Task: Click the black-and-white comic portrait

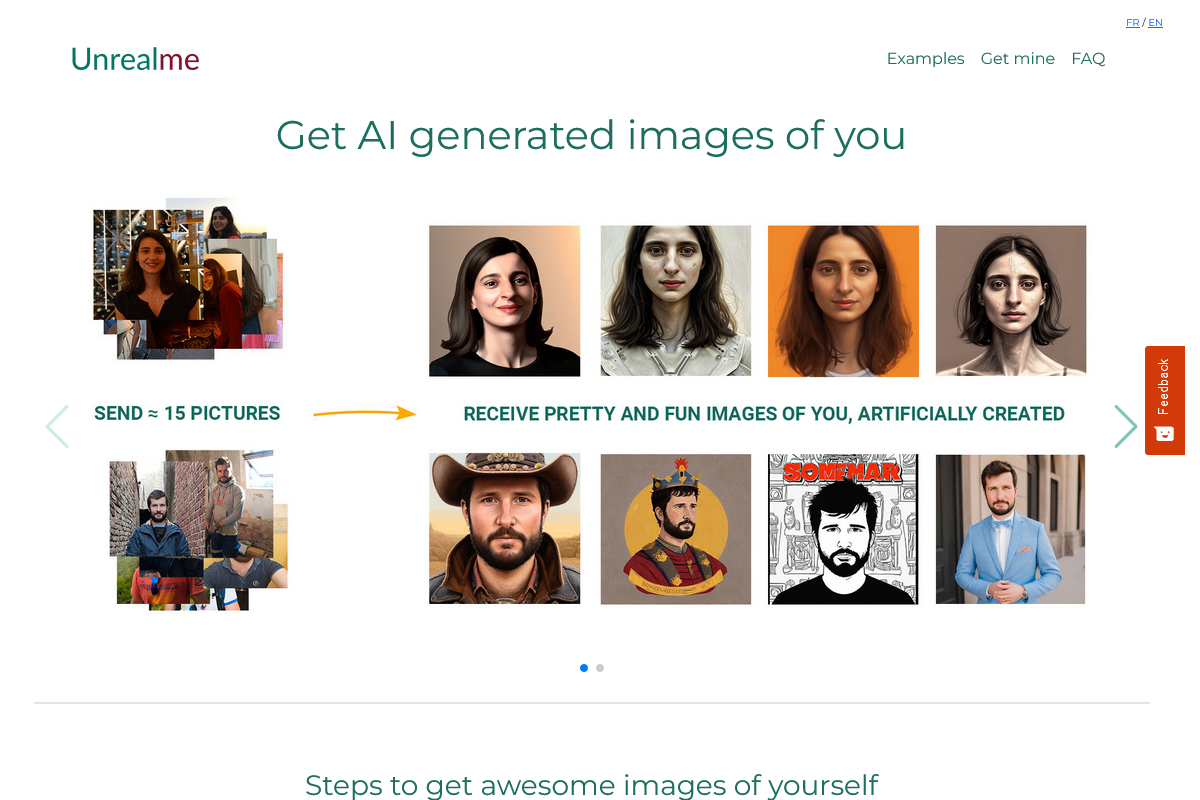Action: [843, 529]
